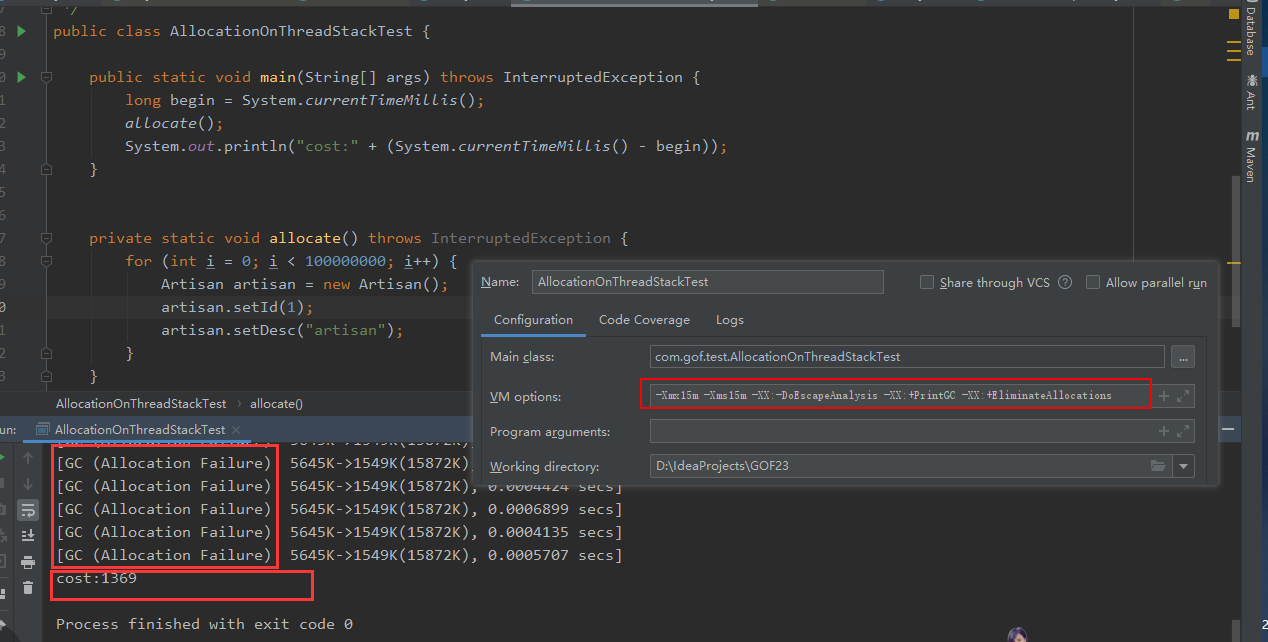Click the browse button beside Main class
Screen dimensions: 1268x642
[1183, 357]
